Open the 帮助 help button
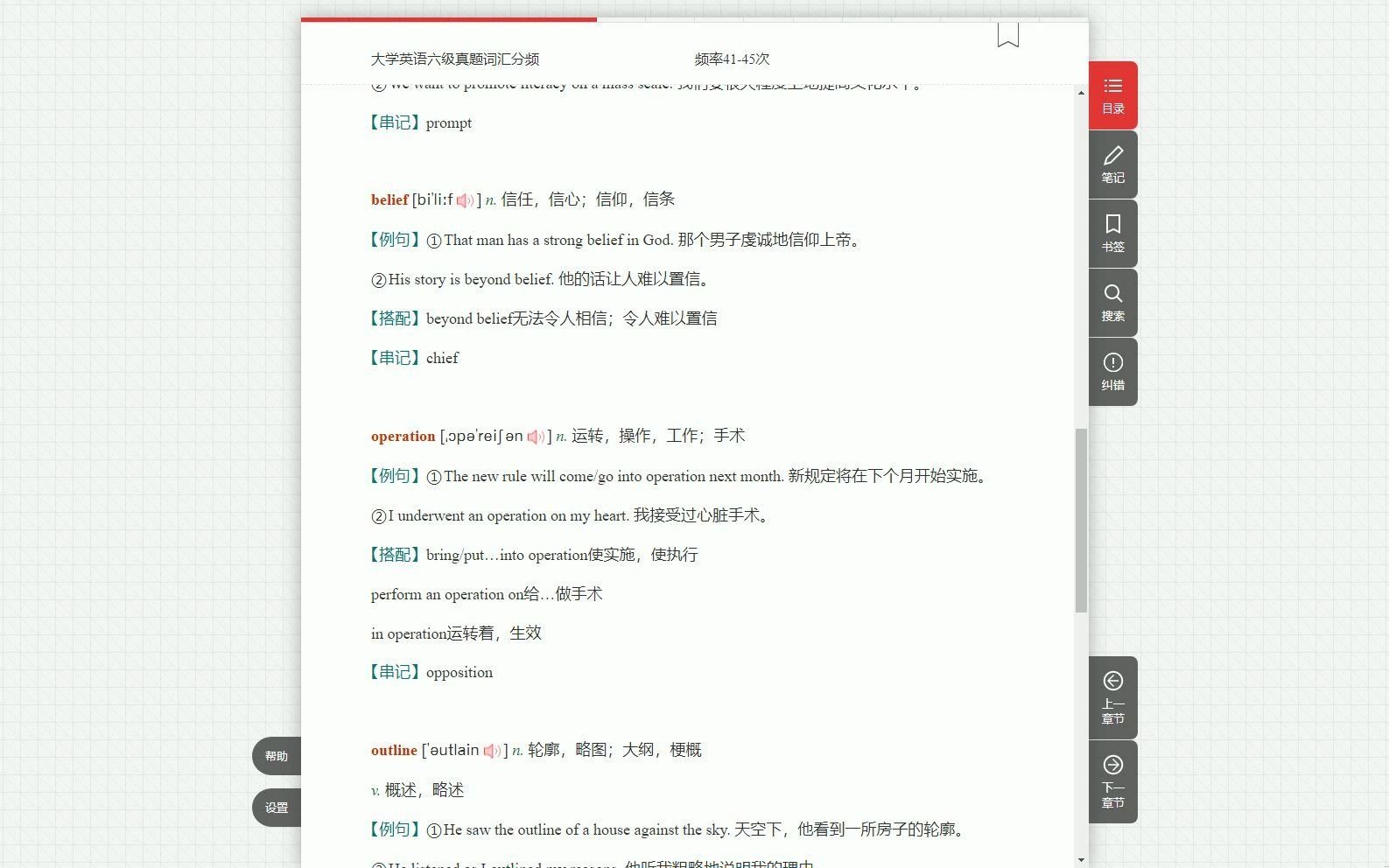This screenshot has width=1389, height=868. click(277, 756)
